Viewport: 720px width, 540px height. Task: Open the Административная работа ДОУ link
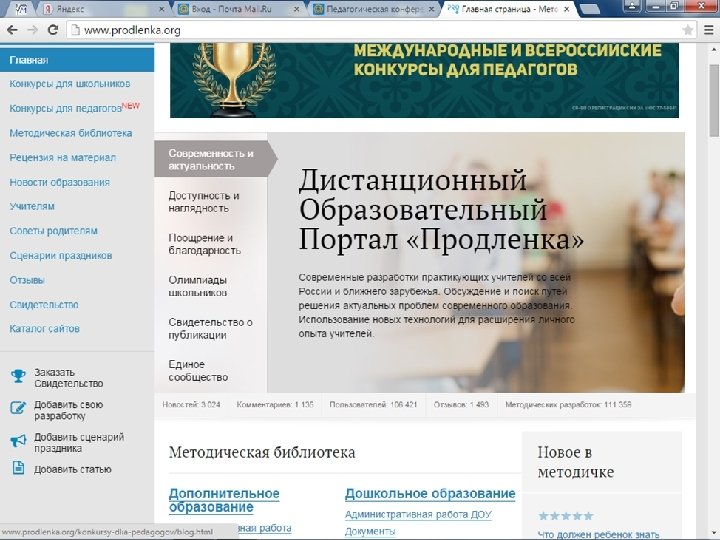click(418, 514)
